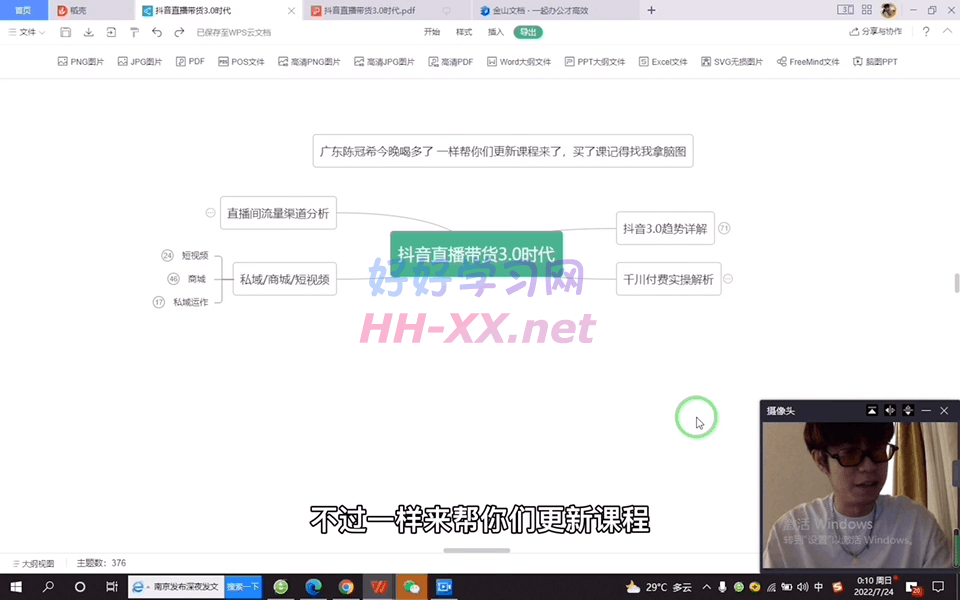Screen dimensions: 960x600
Task: Click the vertical scrollbar thumb
Action: point(956,283)
